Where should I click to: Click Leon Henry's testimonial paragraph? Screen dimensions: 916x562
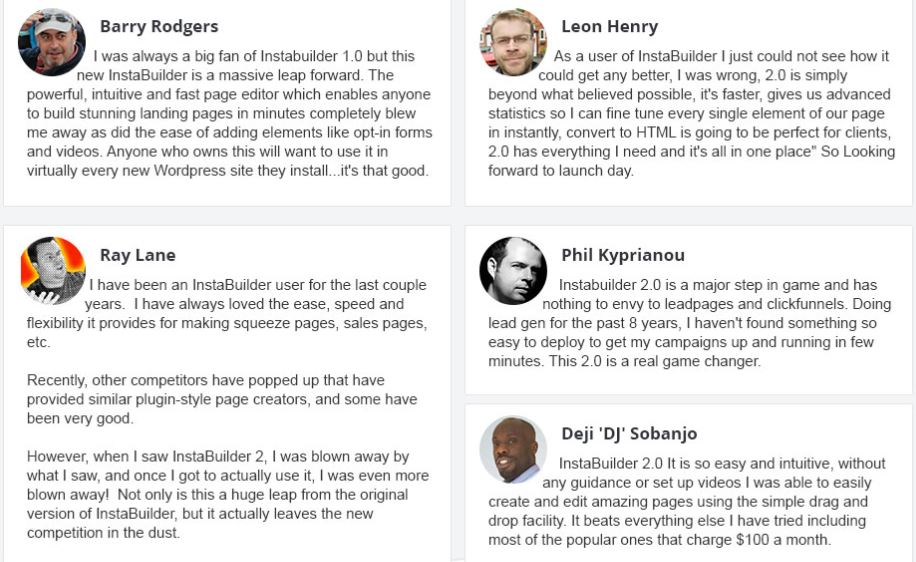tap(691, 113)
